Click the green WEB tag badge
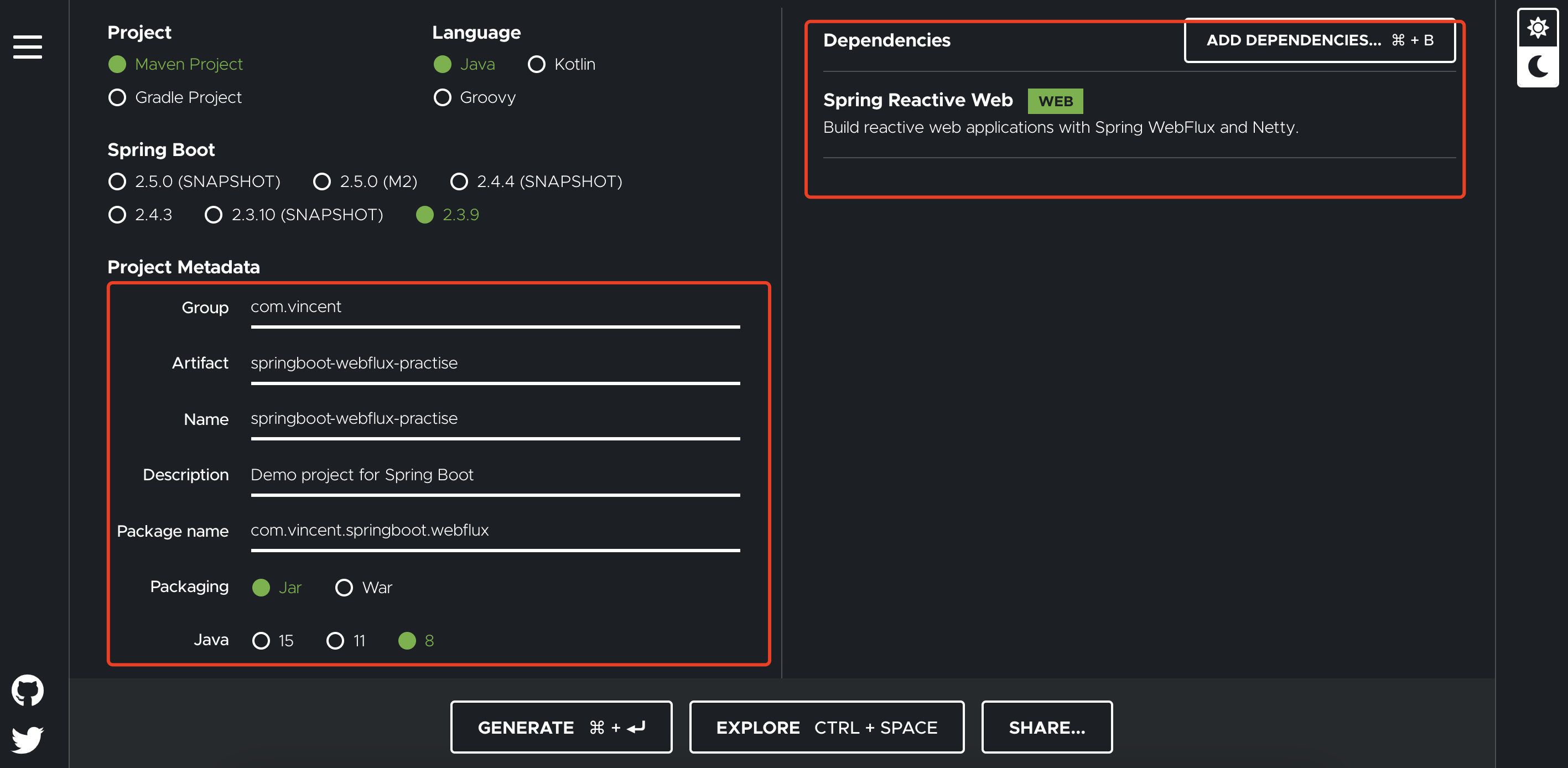This screenshot has height=768, width=1568. tap(1055, 101)
